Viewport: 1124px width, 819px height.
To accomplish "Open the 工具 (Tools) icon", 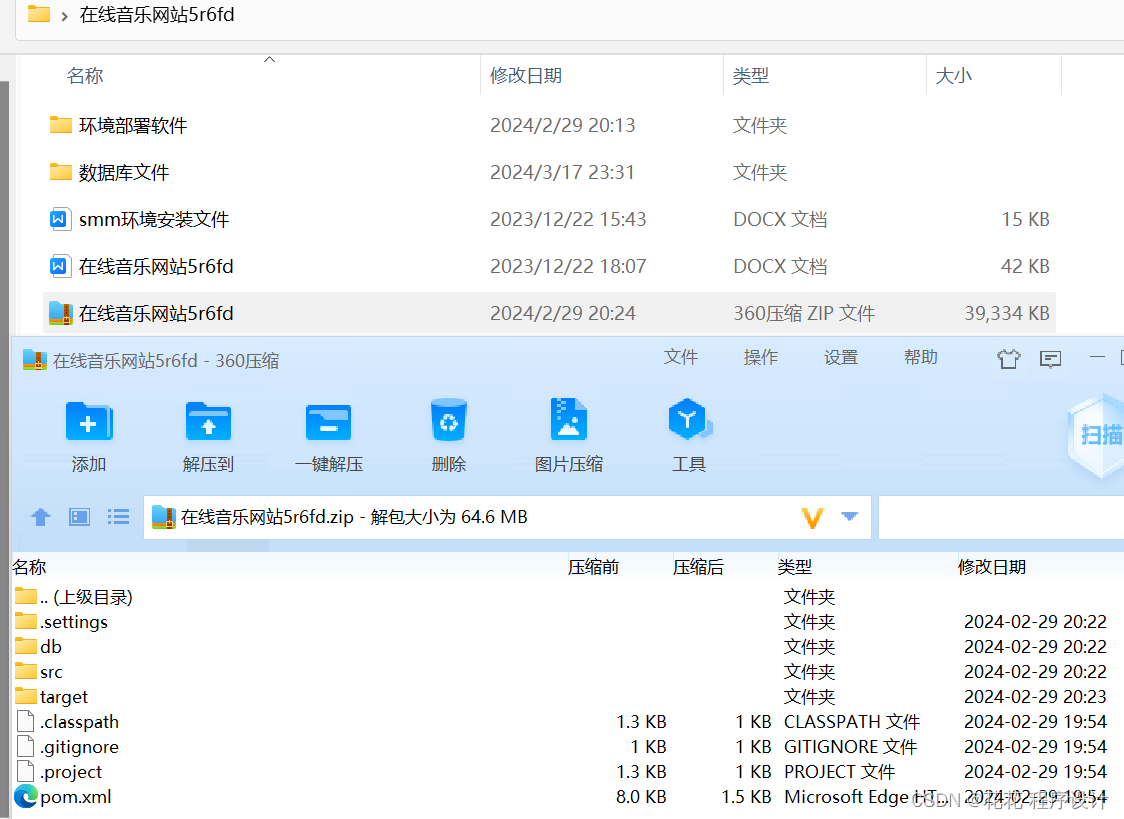I will click(x=689, y=419).
